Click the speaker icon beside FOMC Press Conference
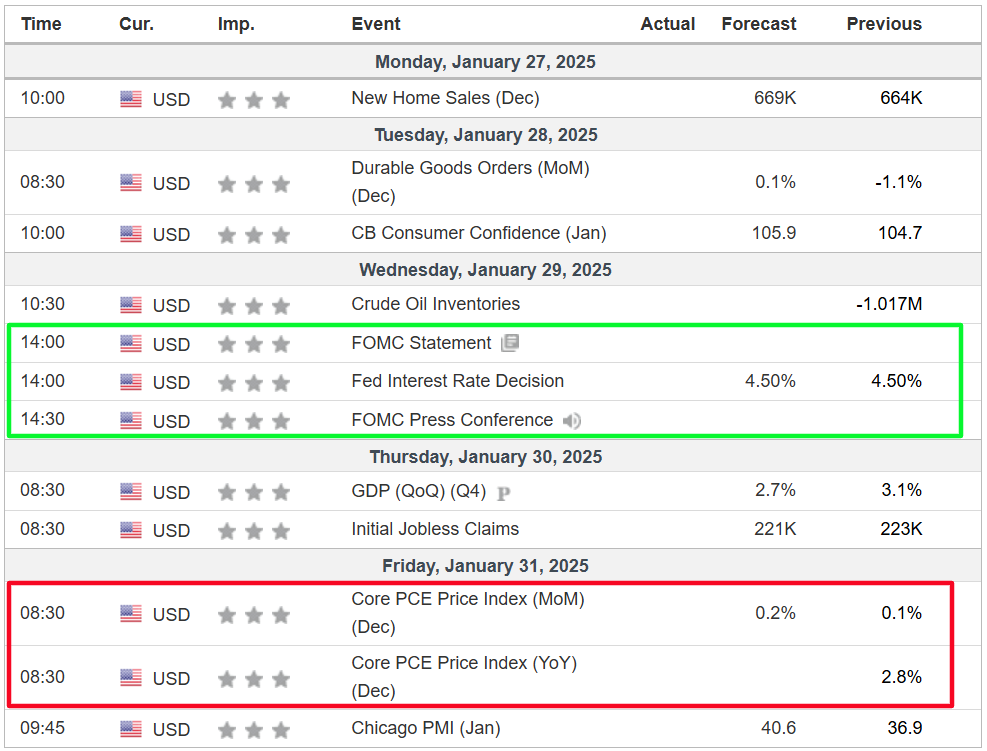 [x=572, y=421]
